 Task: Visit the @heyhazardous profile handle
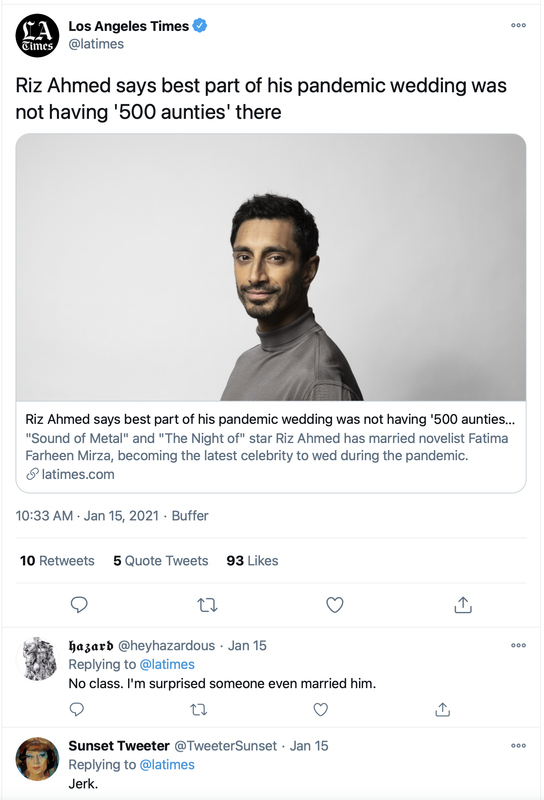pyautogui.click(x=166, y=645)
